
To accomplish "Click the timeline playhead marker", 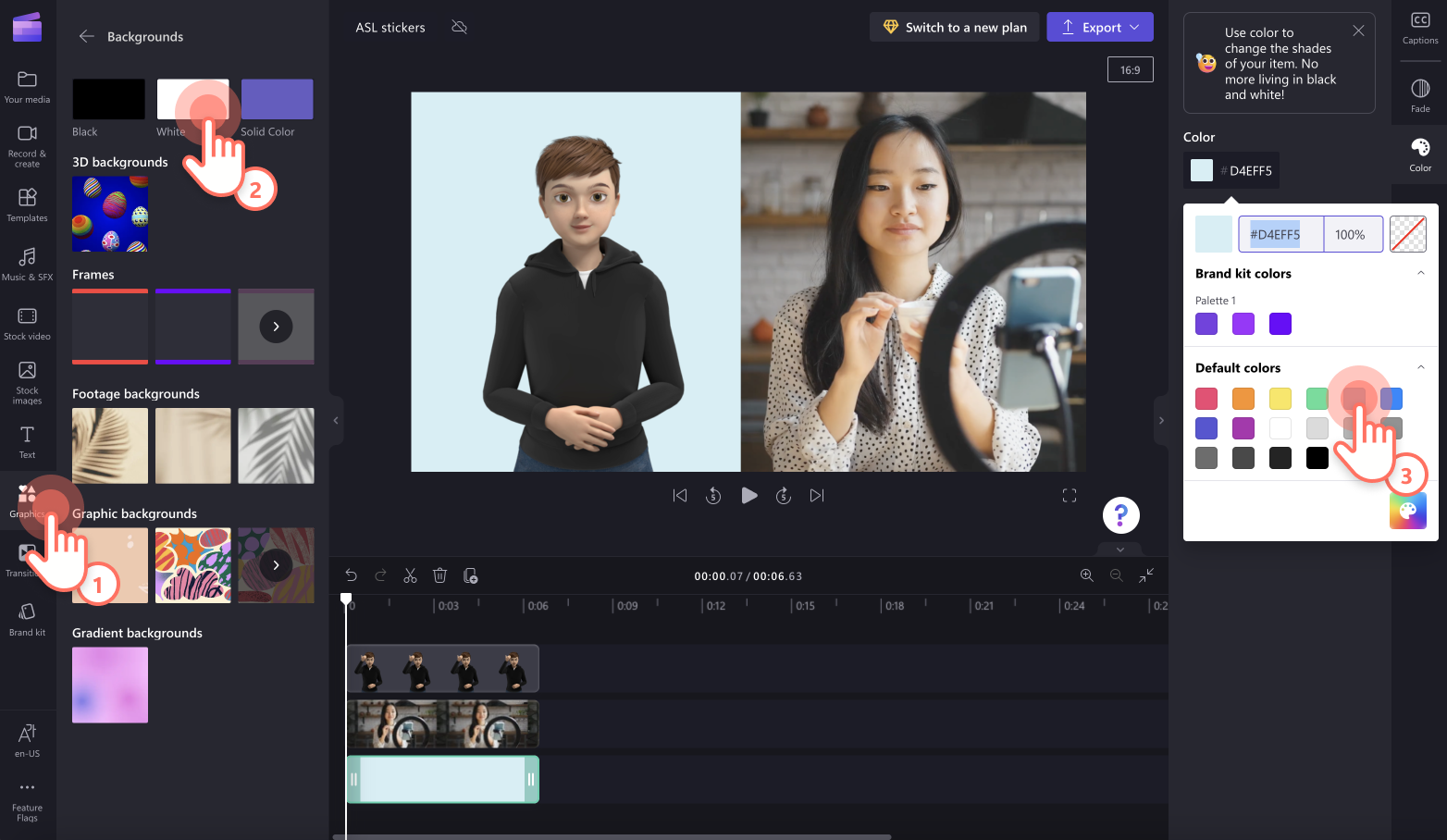I will [x=346, y=599].
